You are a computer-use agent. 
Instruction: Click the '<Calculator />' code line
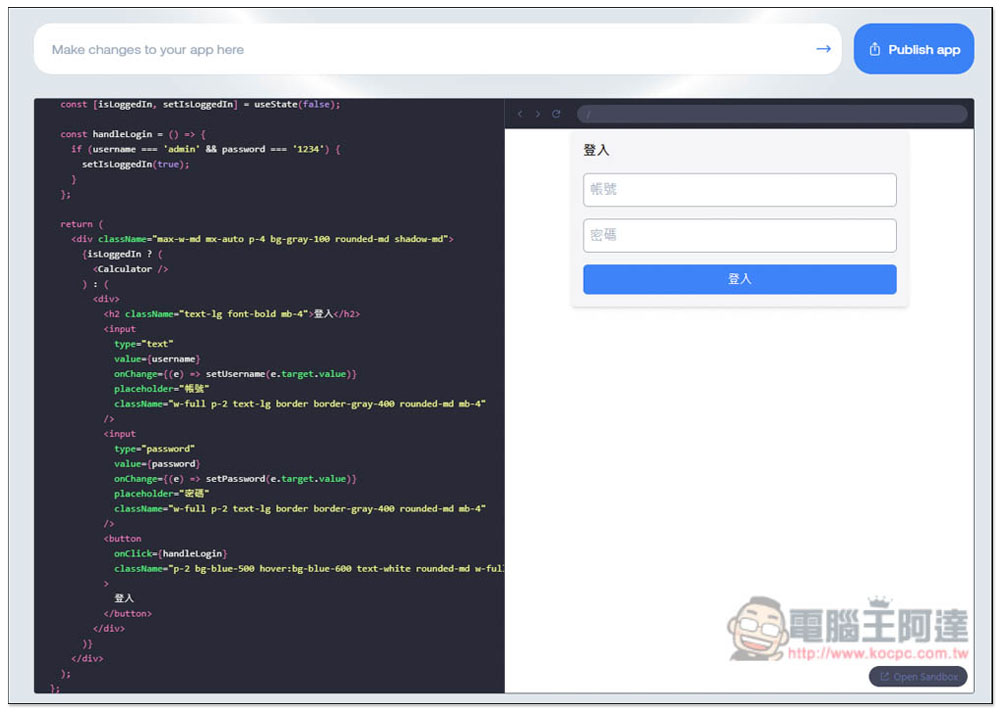130,269
